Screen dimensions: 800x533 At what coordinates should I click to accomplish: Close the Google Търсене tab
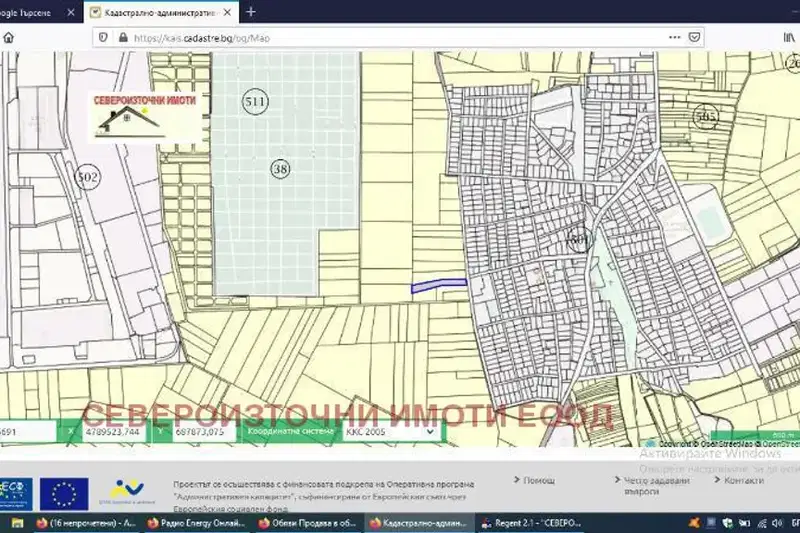click(71, 13)
